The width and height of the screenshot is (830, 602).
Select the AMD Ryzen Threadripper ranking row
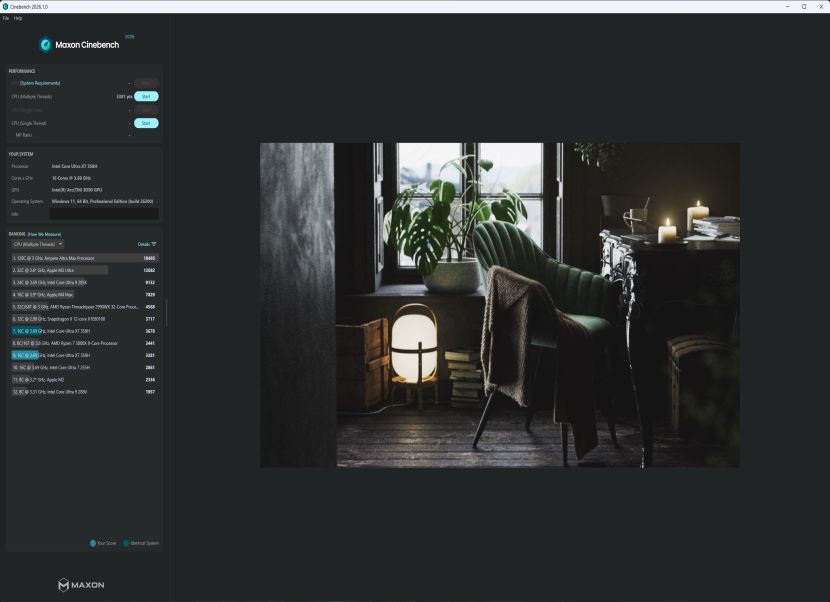click(85, 307)
